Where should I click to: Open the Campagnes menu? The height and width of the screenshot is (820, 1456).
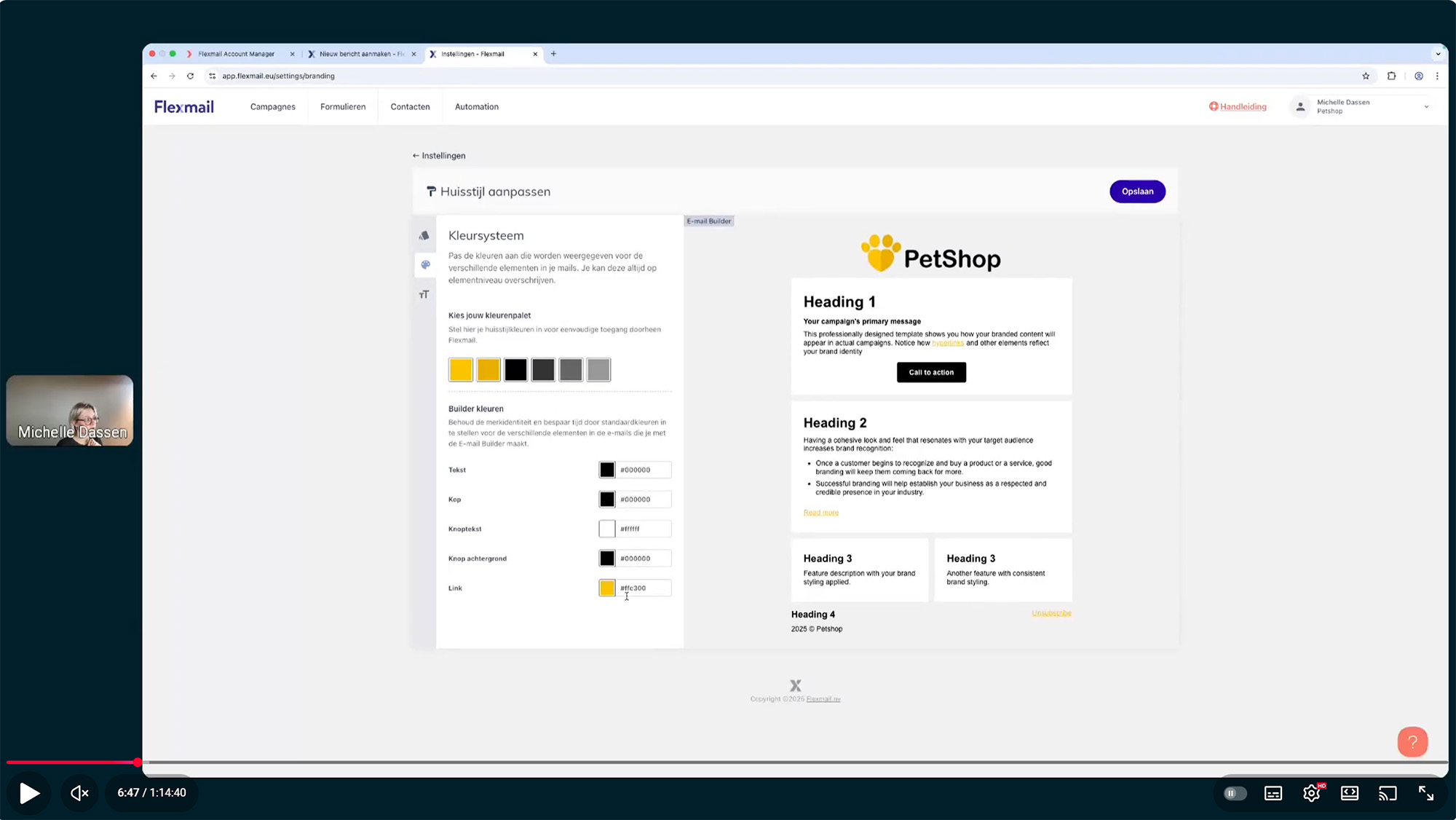pos(272,107)
